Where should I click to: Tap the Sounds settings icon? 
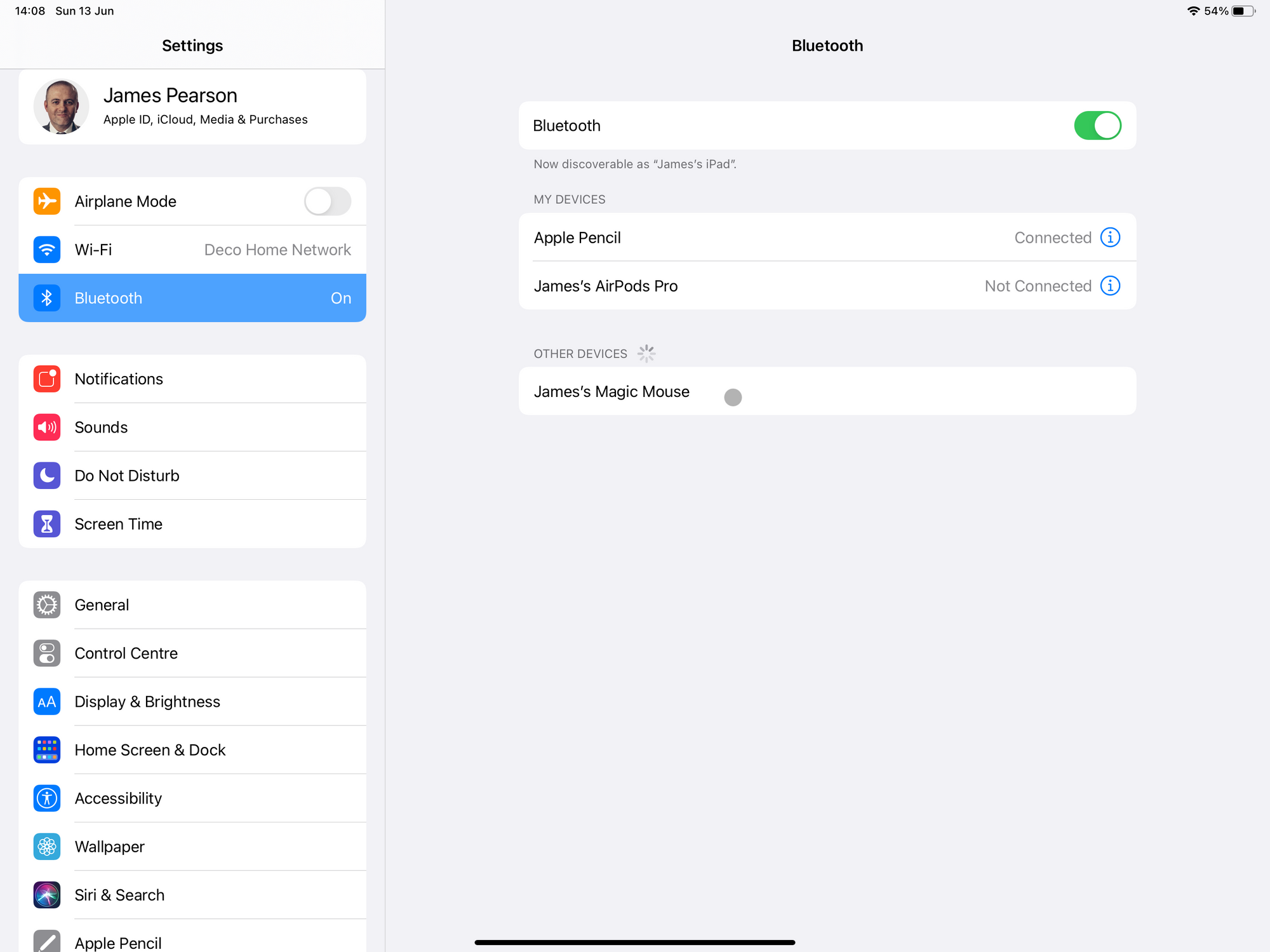[x=46, y=427]
